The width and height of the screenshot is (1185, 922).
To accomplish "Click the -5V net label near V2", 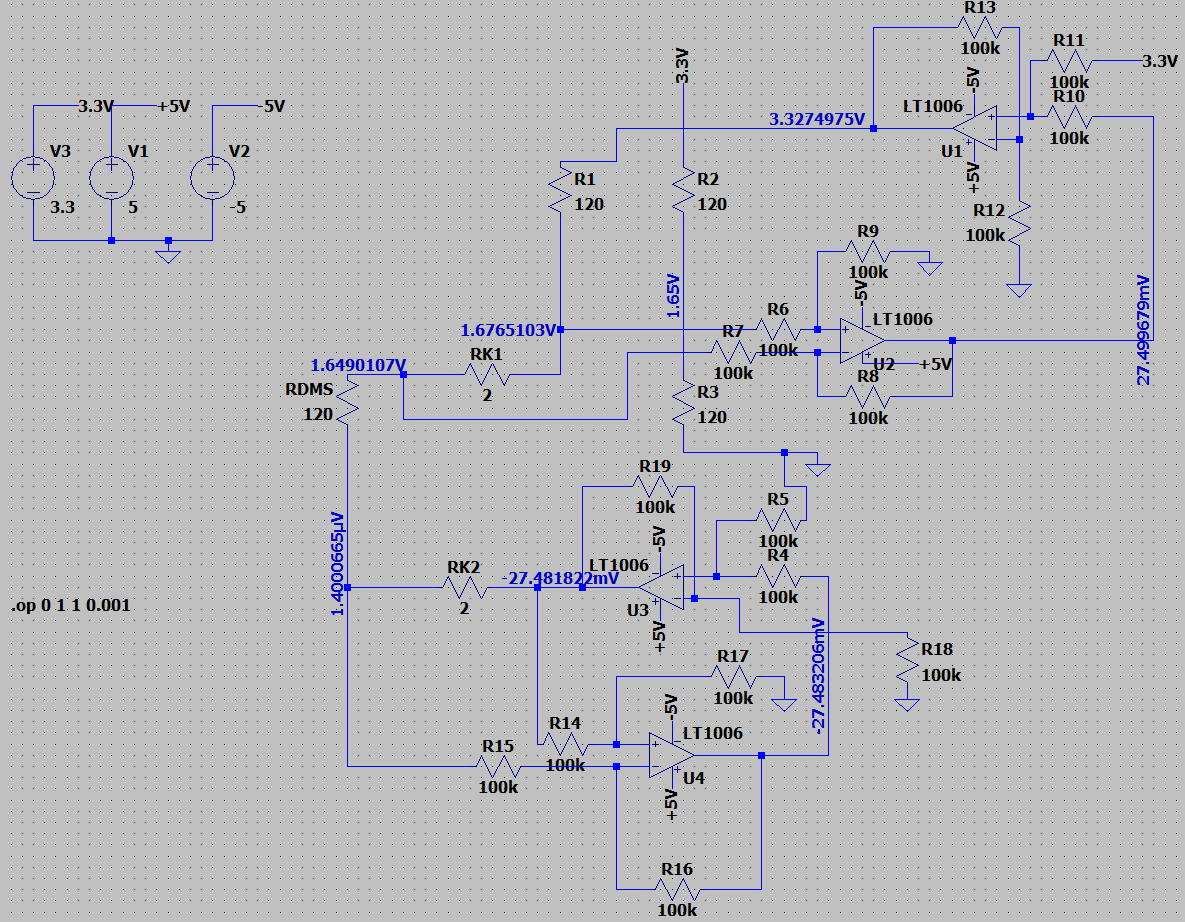I will pyautogui.click(x=271, y=107).
